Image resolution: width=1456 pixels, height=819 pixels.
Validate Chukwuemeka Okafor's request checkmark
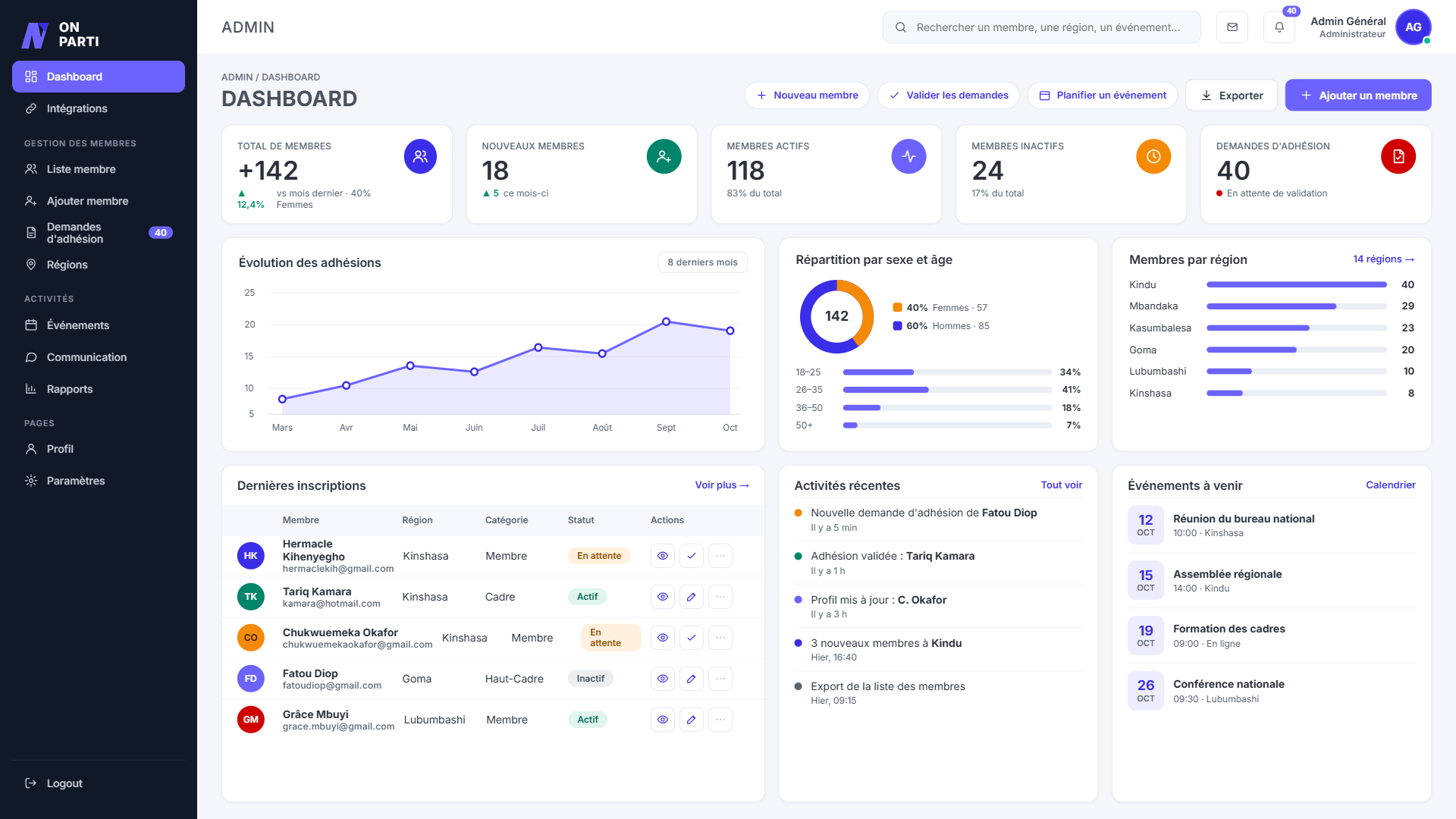coord(692,638)
